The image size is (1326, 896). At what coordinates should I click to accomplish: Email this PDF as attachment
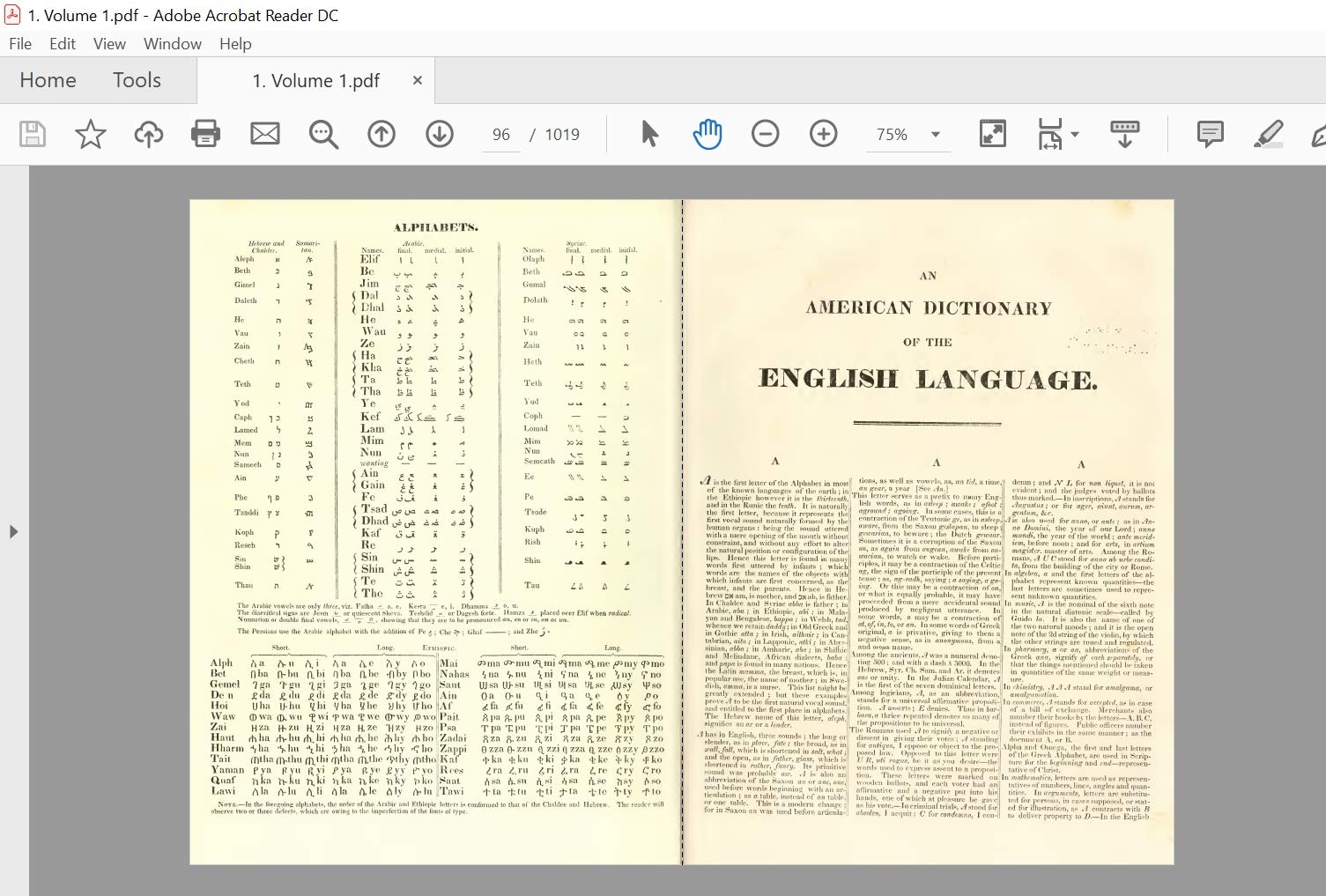point(265,134)
